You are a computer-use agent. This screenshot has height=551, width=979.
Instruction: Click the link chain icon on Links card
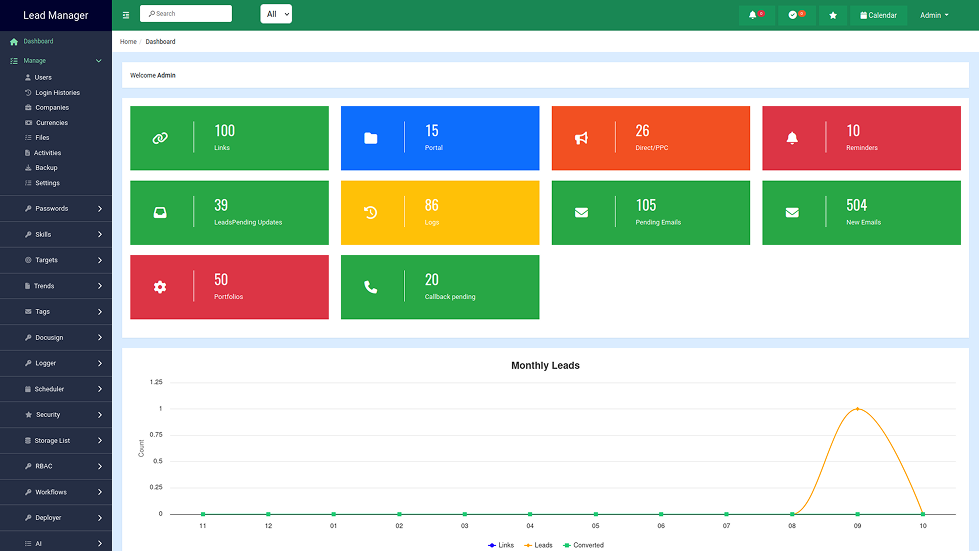[x=160, y=138]
